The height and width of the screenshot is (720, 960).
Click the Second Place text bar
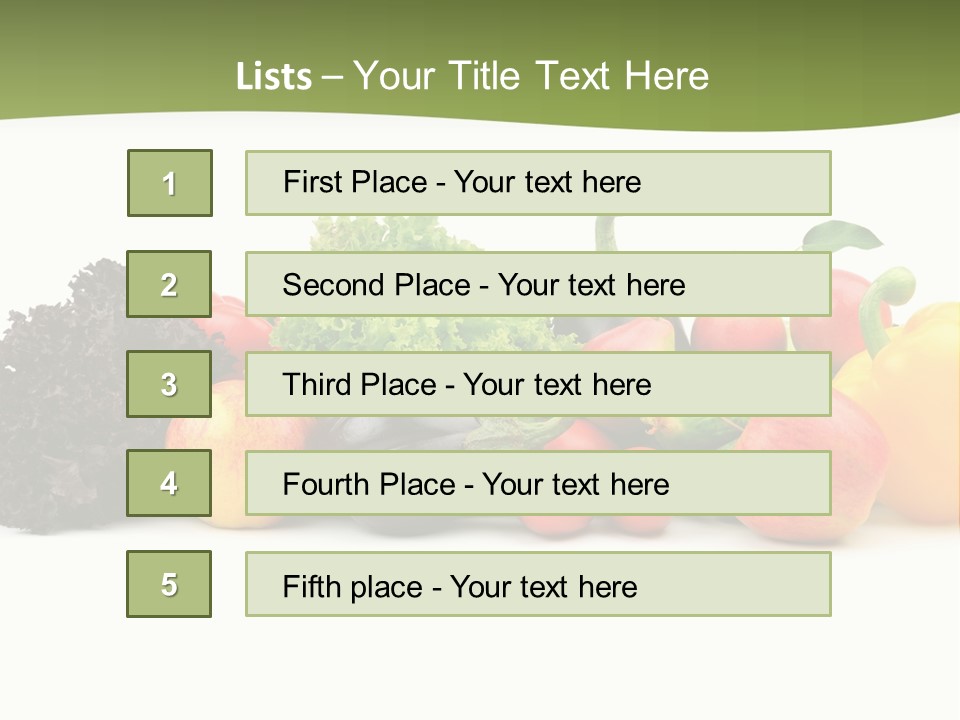click(x=538, y=284)
